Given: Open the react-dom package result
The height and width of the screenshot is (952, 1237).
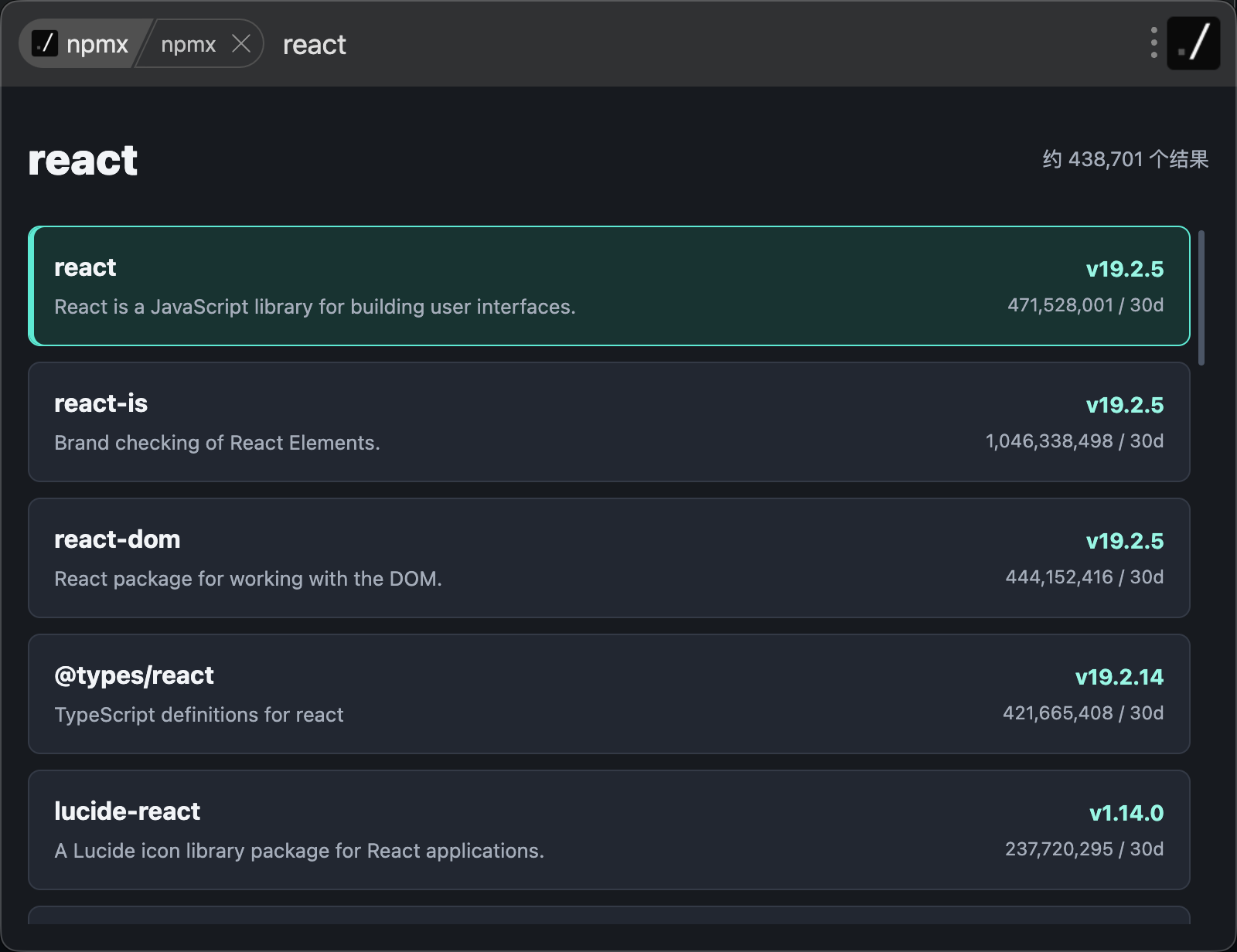Looking at the screenshot, I should [x=609, y=558].
